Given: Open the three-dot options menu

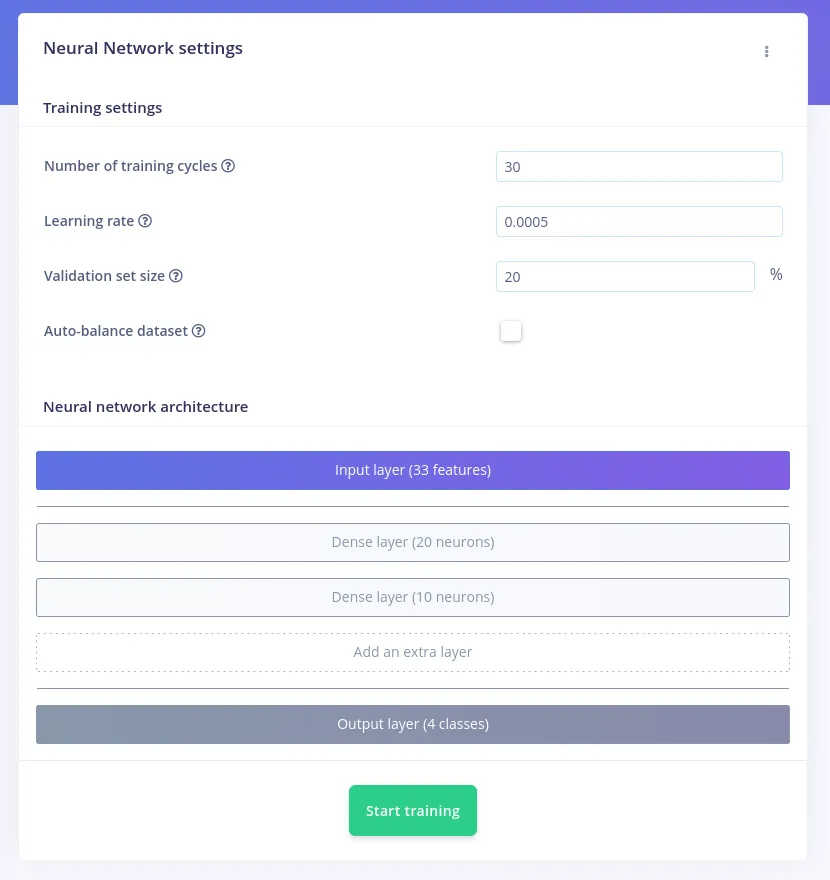Looking at the screenshot, I should click(767, 51).
